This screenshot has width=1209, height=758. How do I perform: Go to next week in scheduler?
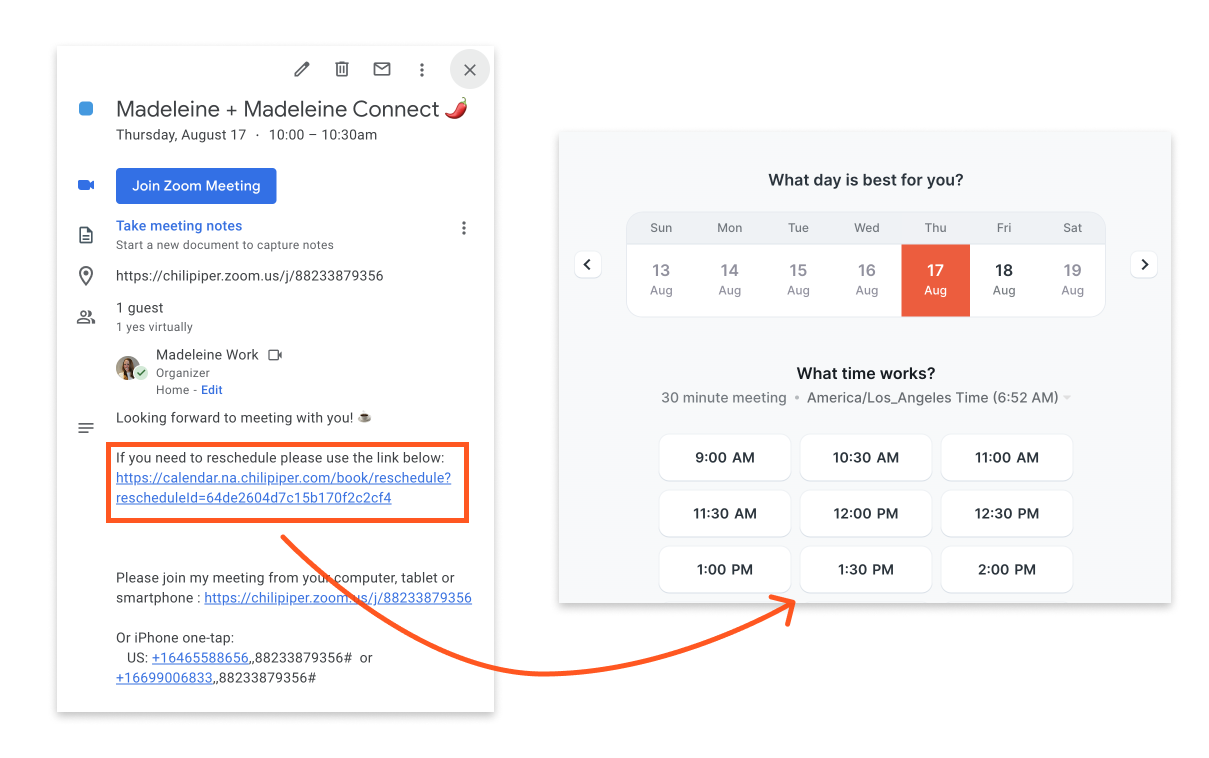click(1144, 265)
